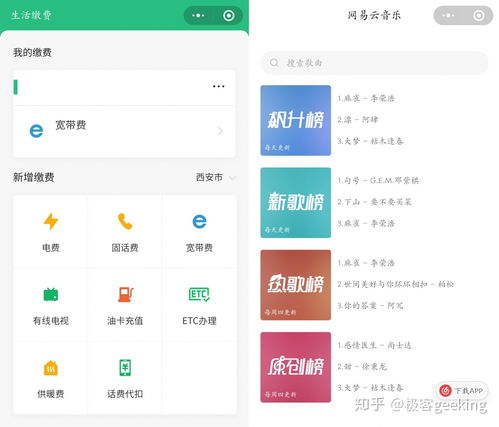Close the 生活缴费 mini-program via circle button

(x=229, y=15)
